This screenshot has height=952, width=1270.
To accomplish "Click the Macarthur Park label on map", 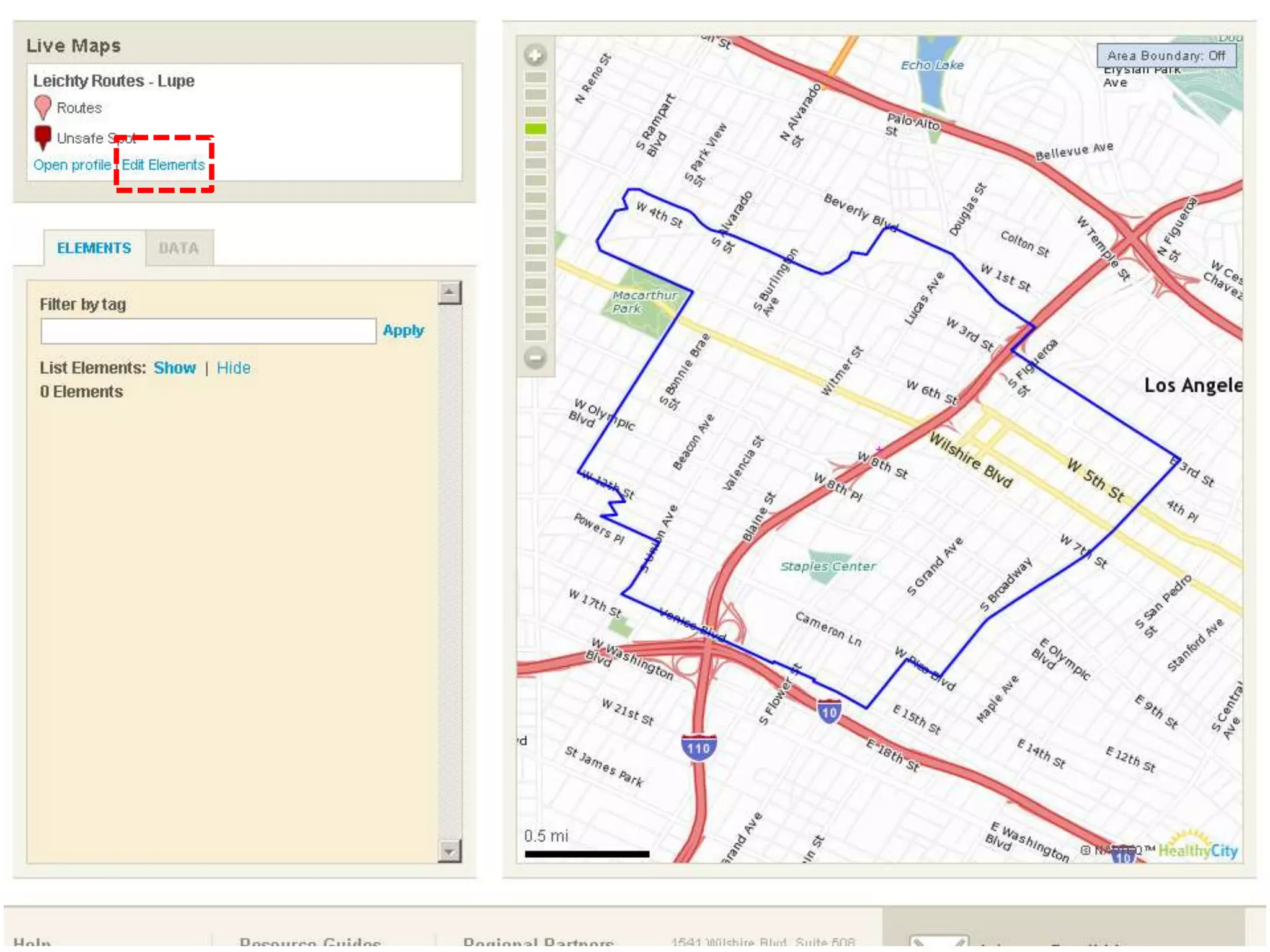I will click(644, 302).
